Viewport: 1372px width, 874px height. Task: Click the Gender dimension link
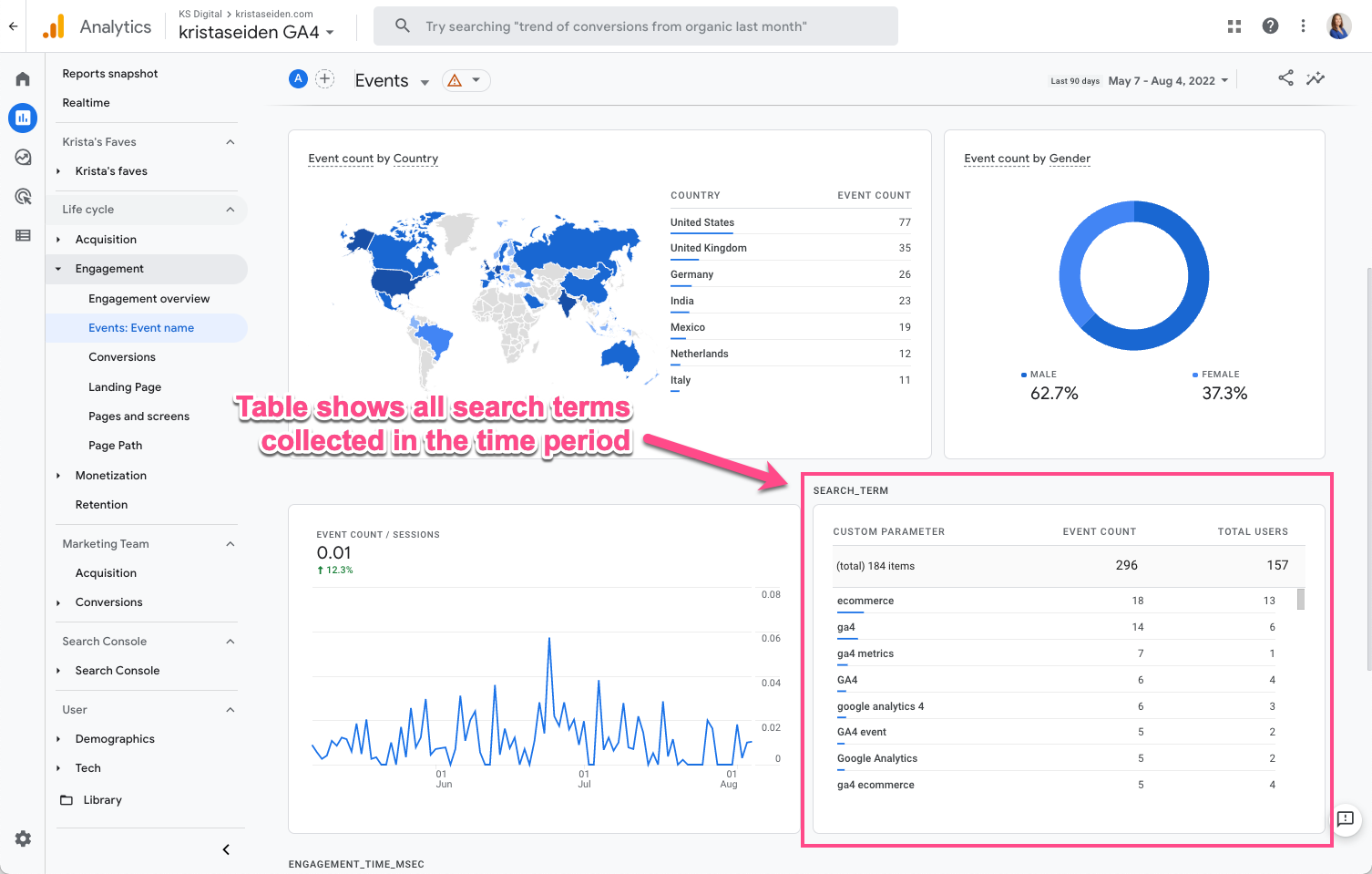point(1070,159)
